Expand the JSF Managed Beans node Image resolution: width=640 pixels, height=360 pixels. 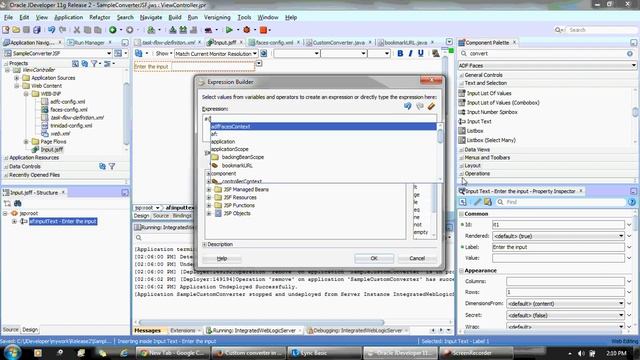[x=209, y=189]
